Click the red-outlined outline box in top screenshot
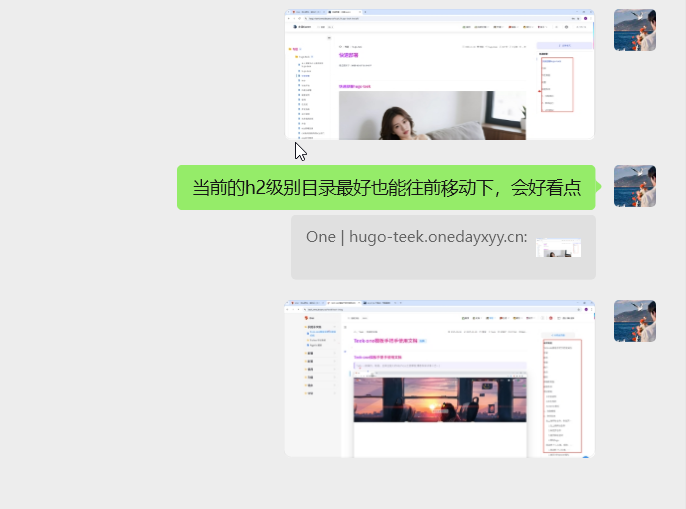This screenshot has height=509, width=686. (x=556, y=84)
